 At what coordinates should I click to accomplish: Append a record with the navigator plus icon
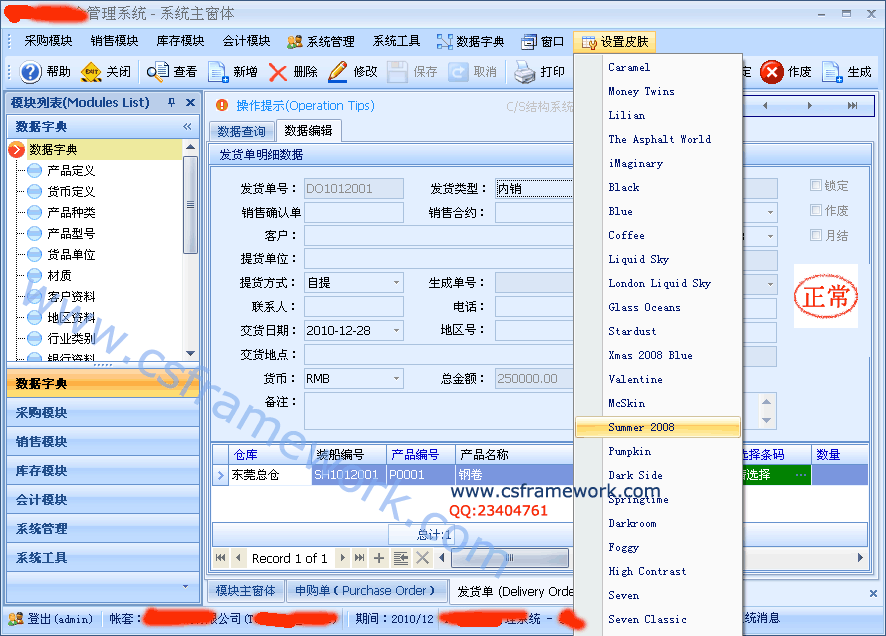(379, 558)
